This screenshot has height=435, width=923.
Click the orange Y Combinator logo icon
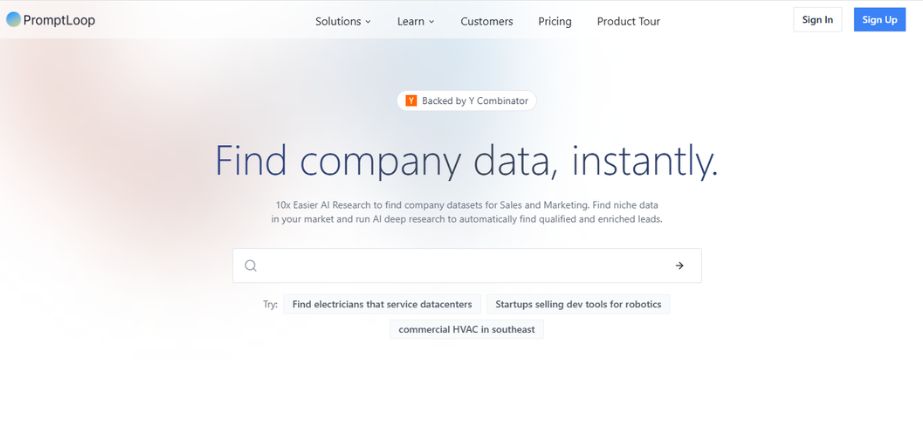(x=411, y=101)
